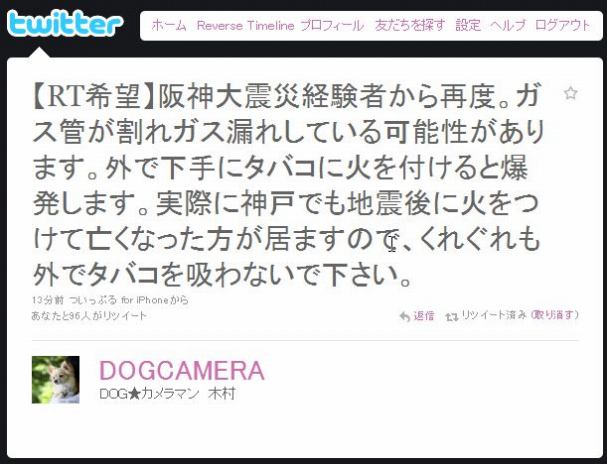Click the 13分前 timestamp link

click(x=48, y=300)
